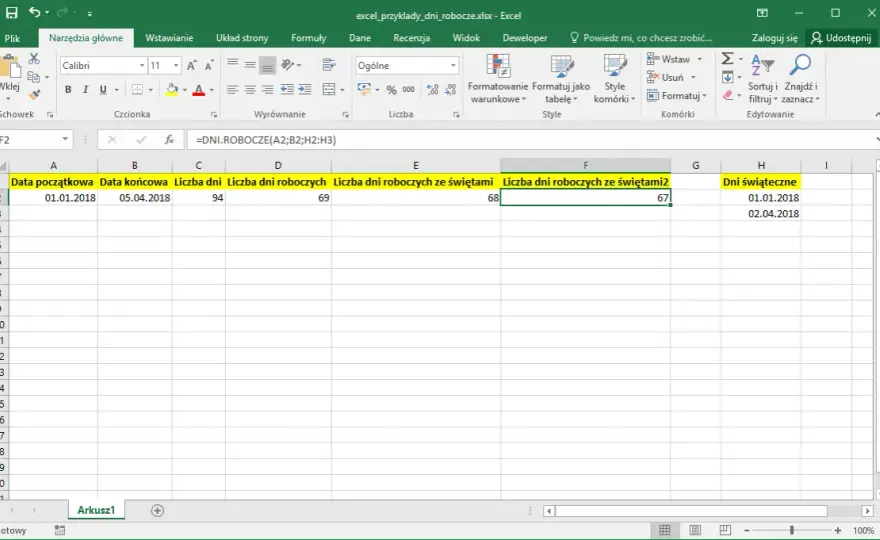Switch to the Wstawianie tab
The height and width of the screenshot is (540, 880).
pos(169,38)
